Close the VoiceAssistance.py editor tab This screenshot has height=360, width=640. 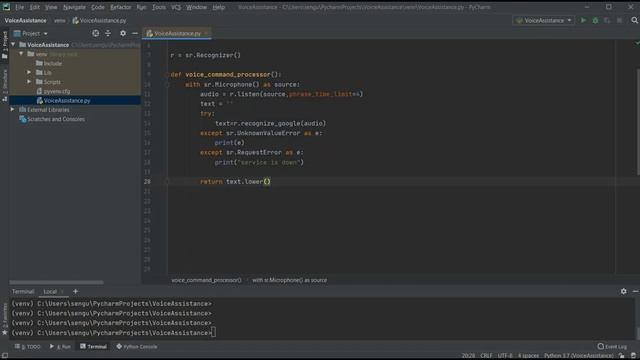207,33
